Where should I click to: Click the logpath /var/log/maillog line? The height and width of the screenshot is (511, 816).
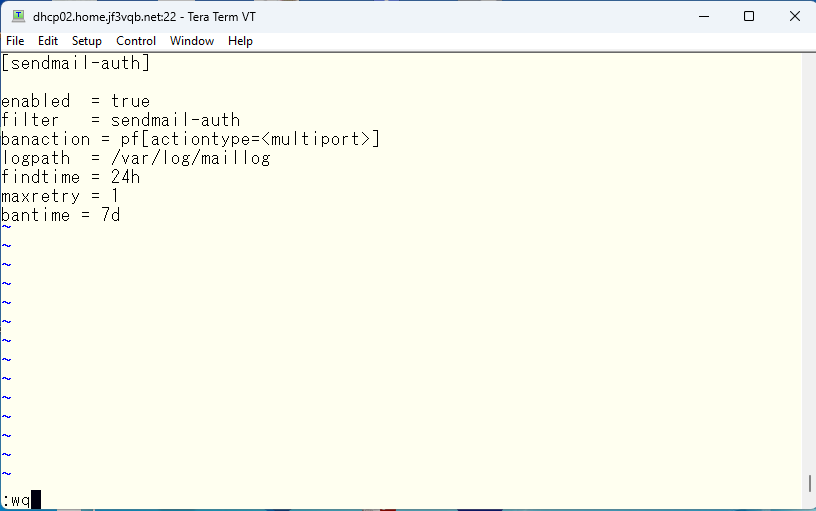[136, 158]
